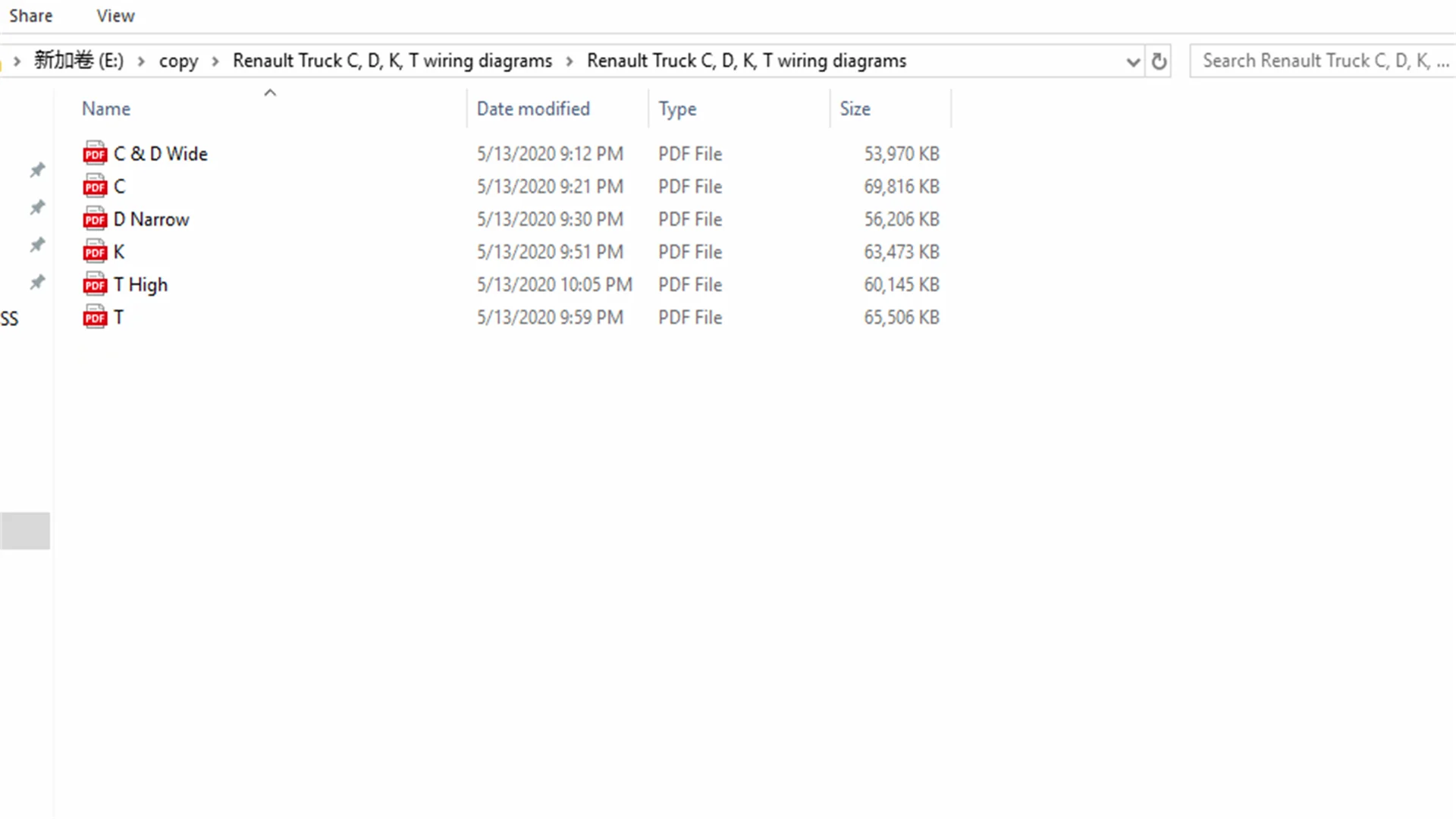Go to first Renault Truck wiring diagrams breadcrumb

[x=392, y=61]
